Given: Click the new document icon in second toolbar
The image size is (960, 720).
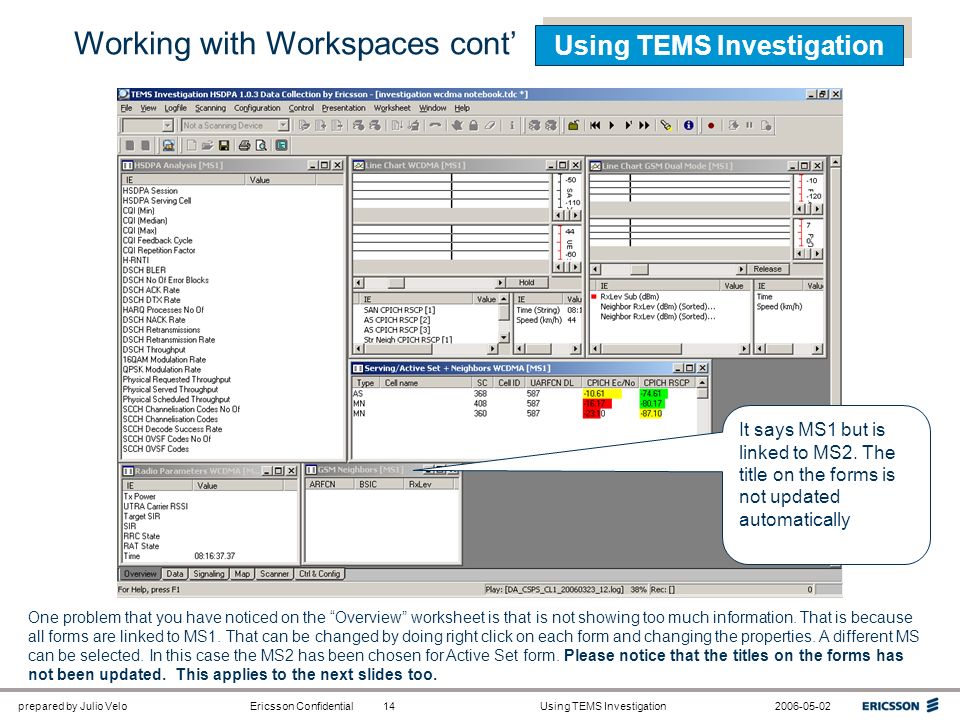Looking at the screenshot, I should pos(192,146).
